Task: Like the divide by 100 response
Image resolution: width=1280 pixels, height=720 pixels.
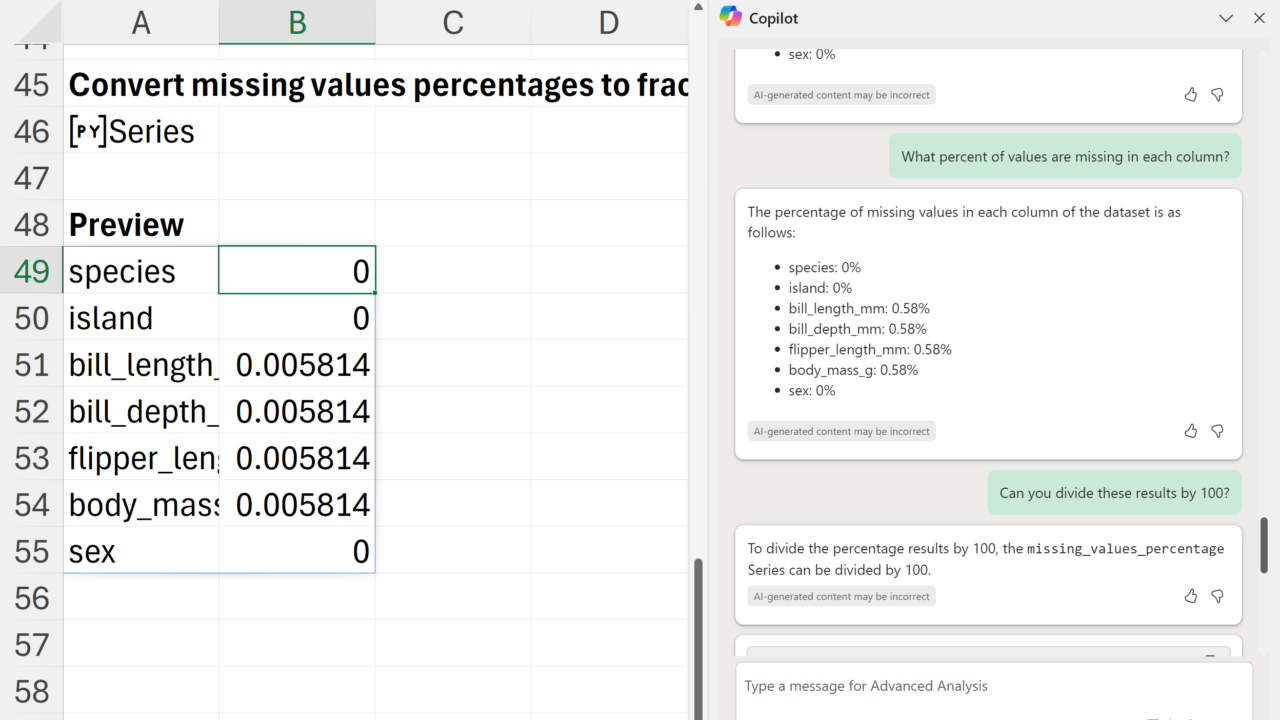Action: (1190, 596)
